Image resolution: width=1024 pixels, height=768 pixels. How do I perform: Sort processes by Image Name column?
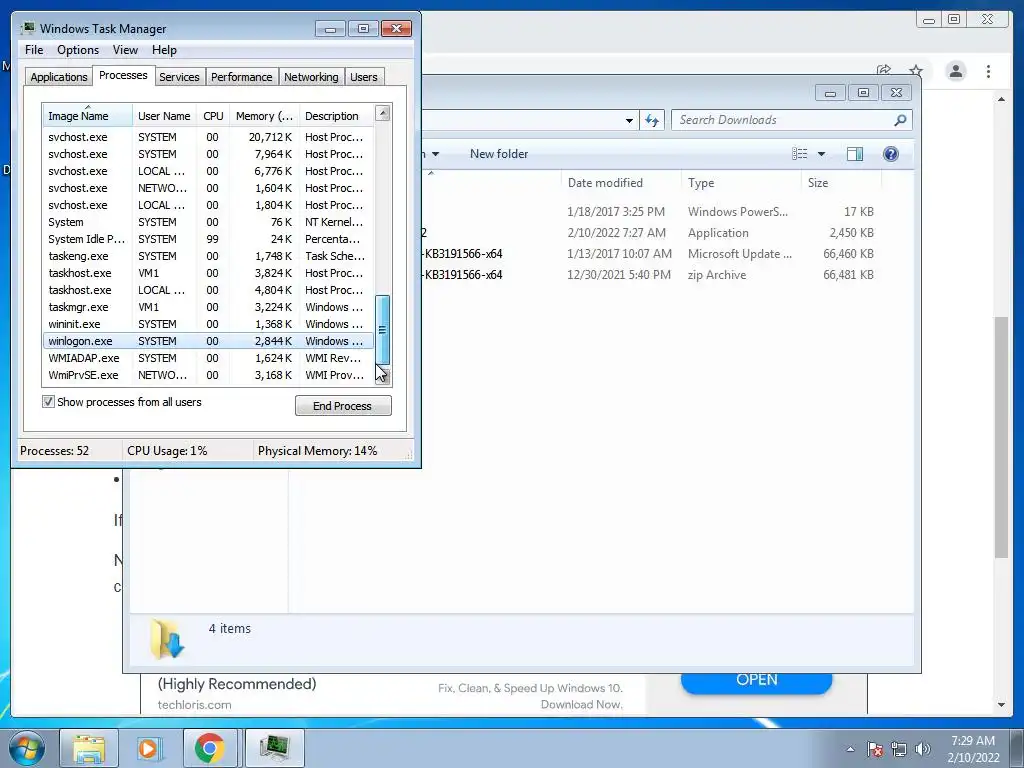coord(87,116)
